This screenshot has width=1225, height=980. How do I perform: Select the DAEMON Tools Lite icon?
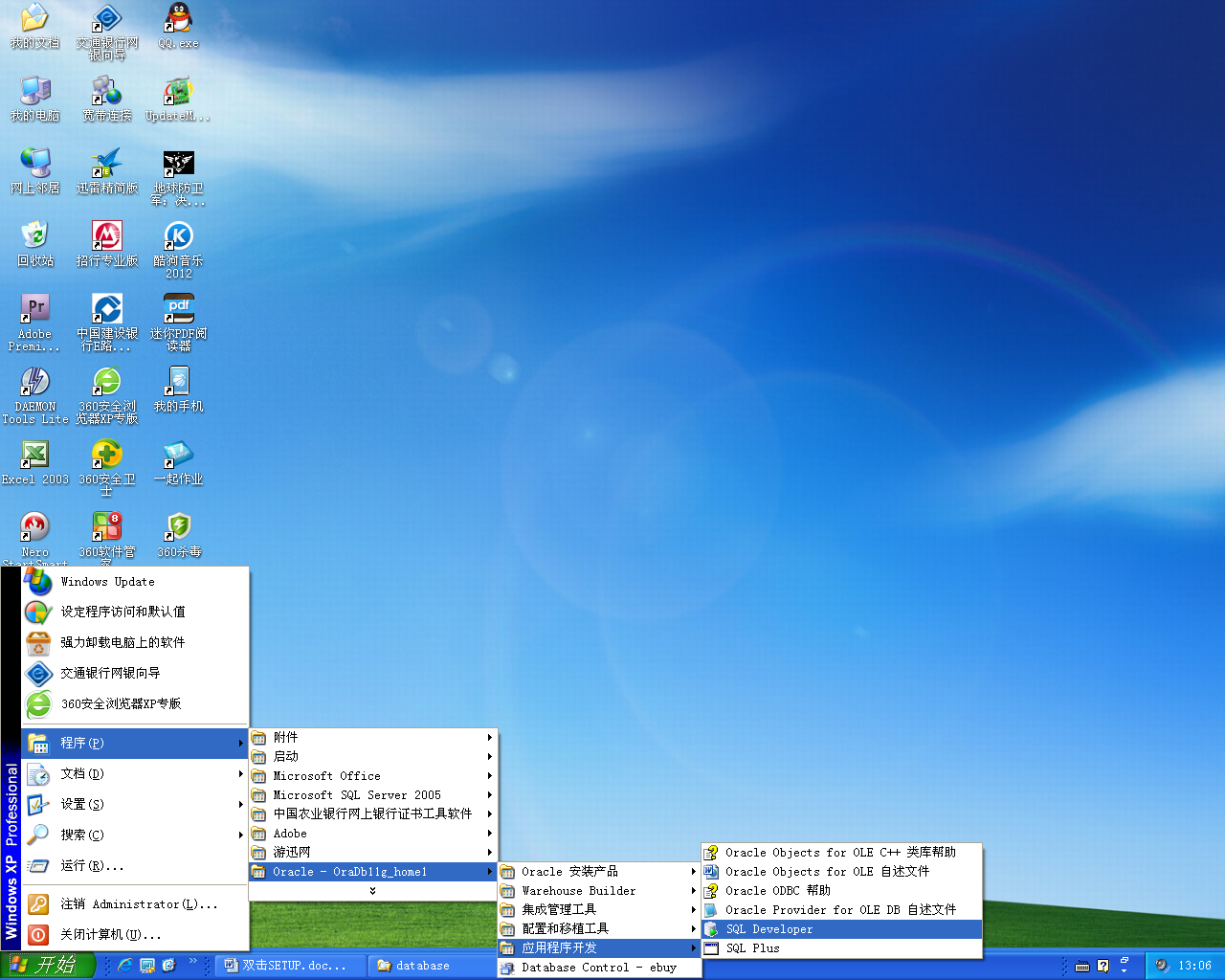click(x=35, y=395)
